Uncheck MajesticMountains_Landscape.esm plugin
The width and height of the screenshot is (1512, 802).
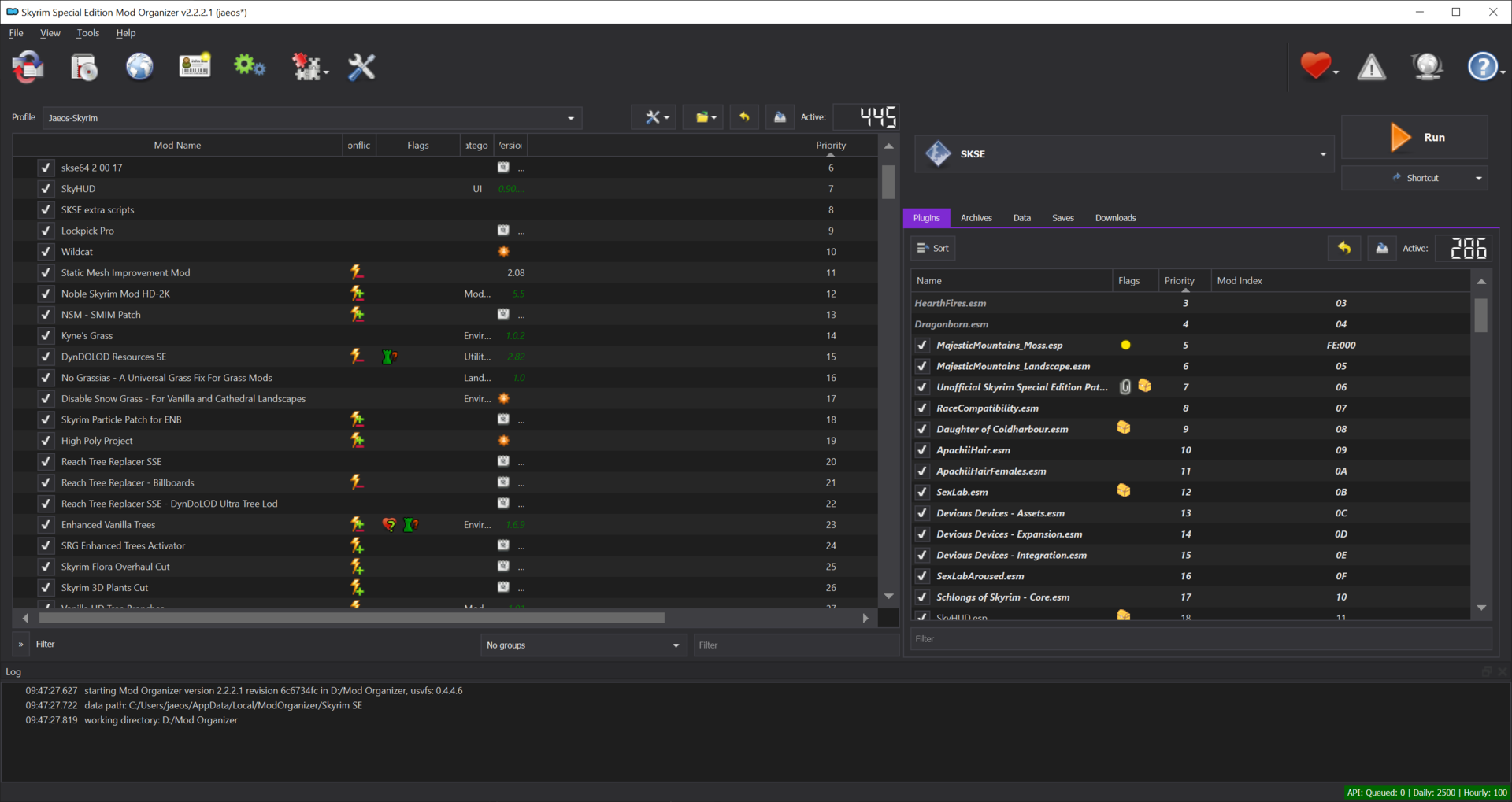pos(921,366)
